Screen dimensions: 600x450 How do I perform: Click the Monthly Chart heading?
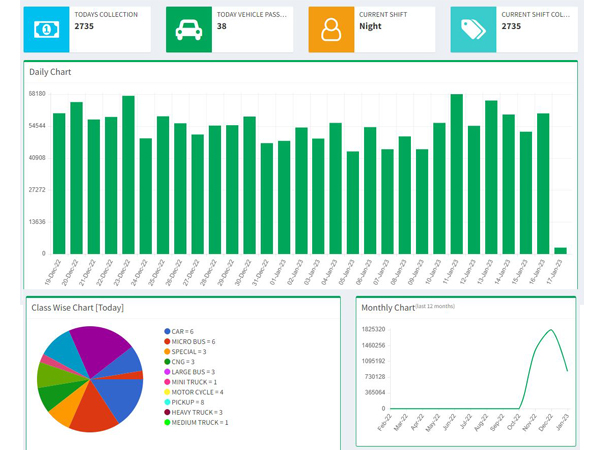387,307
